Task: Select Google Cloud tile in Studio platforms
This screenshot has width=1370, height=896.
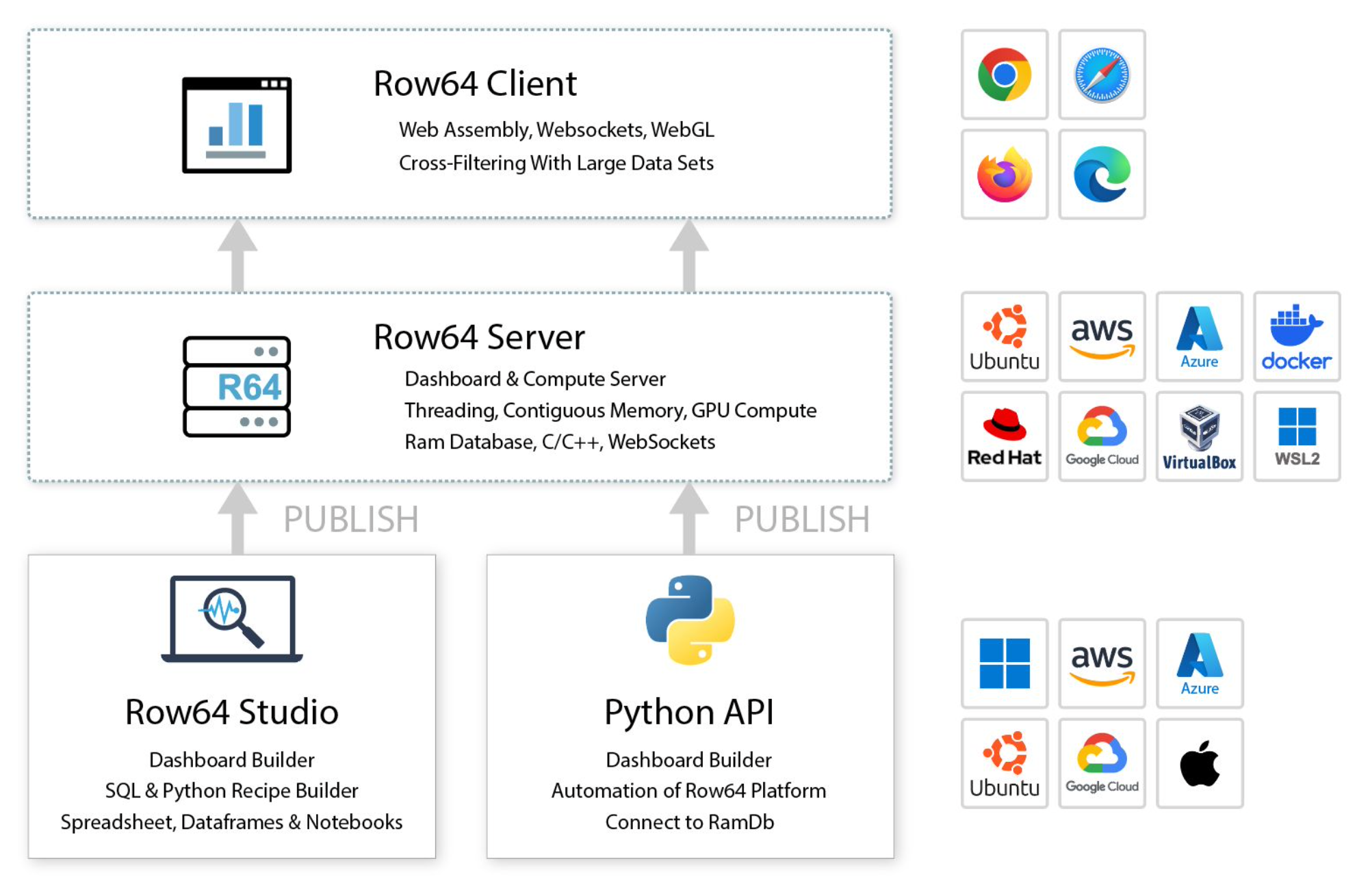Action: (x=1102, y=763)
